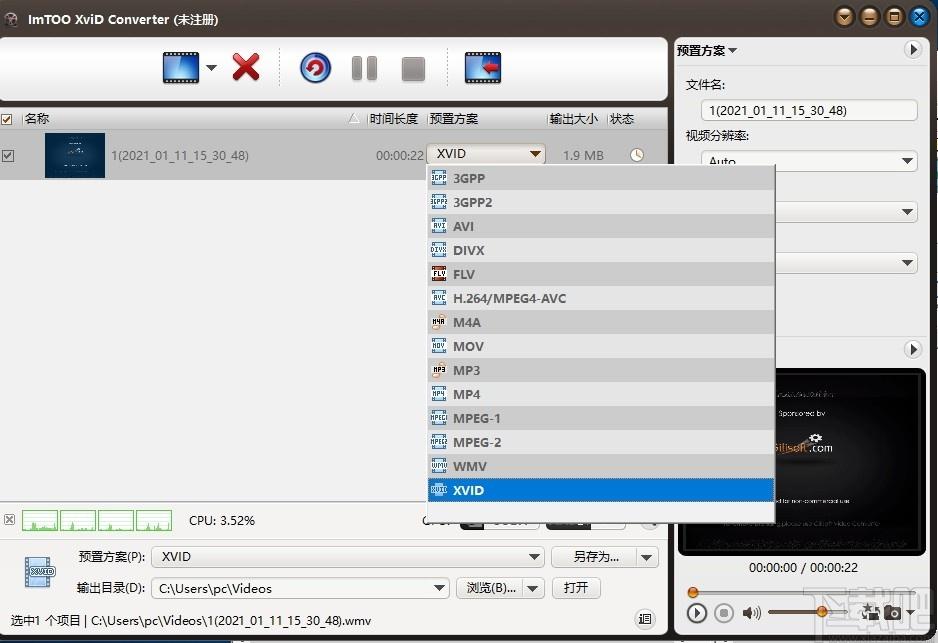Click the red X remove button

[x=246, y=68]
